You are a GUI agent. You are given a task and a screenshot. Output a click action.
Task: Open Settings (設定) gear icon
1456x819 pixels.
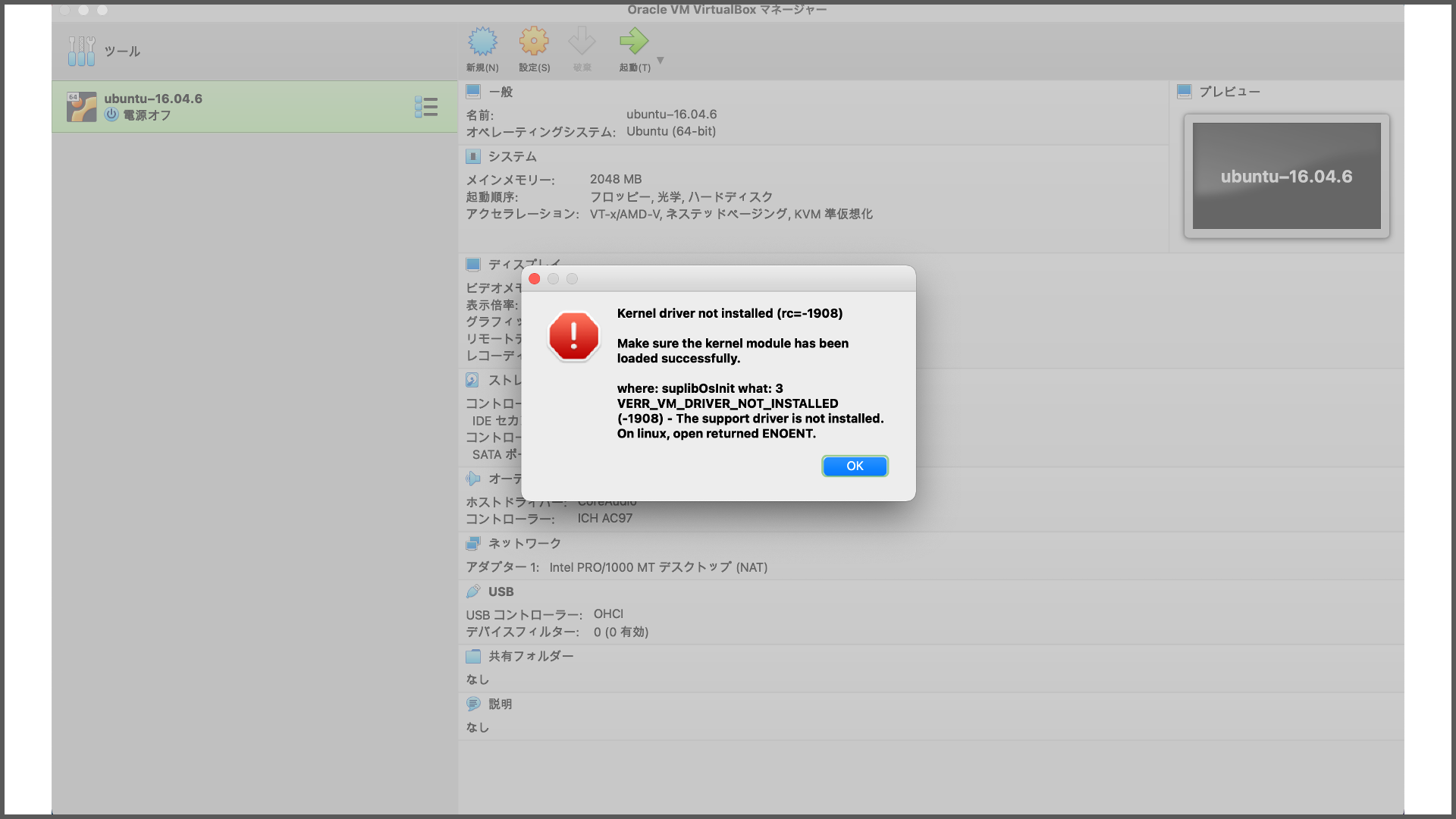point(534,42)
